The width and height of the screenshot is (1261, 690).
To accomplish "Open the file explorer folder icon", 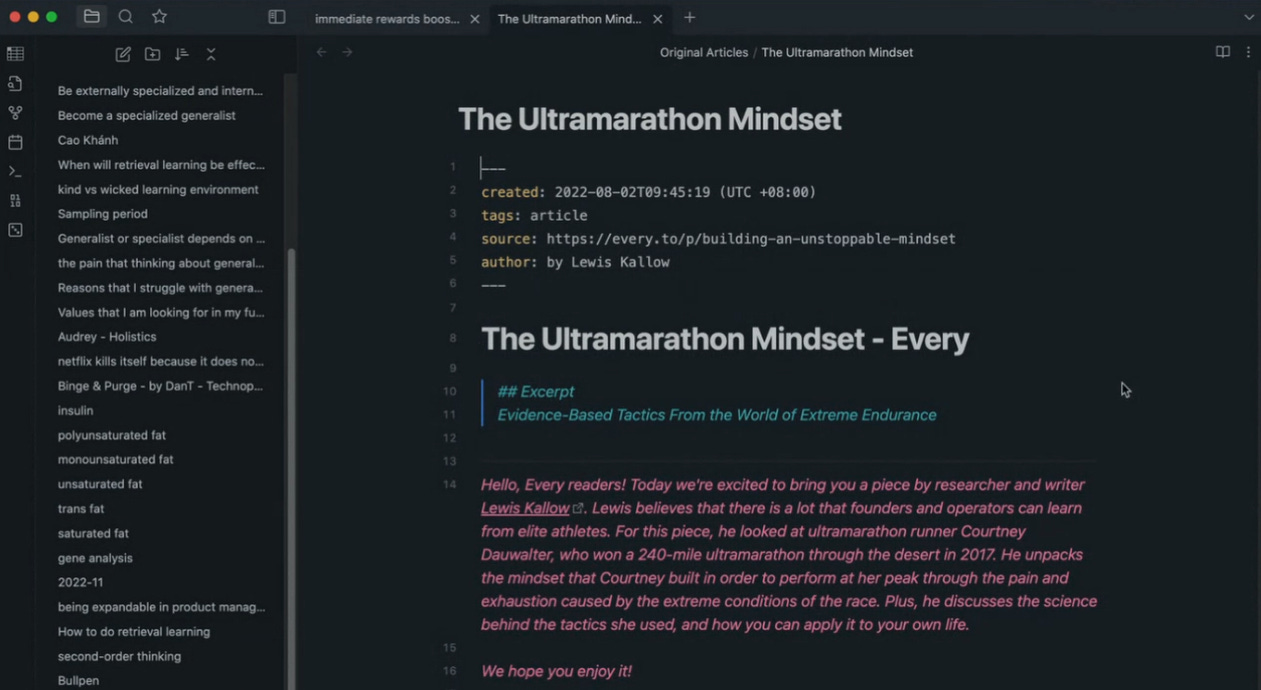I will point(91,17).
